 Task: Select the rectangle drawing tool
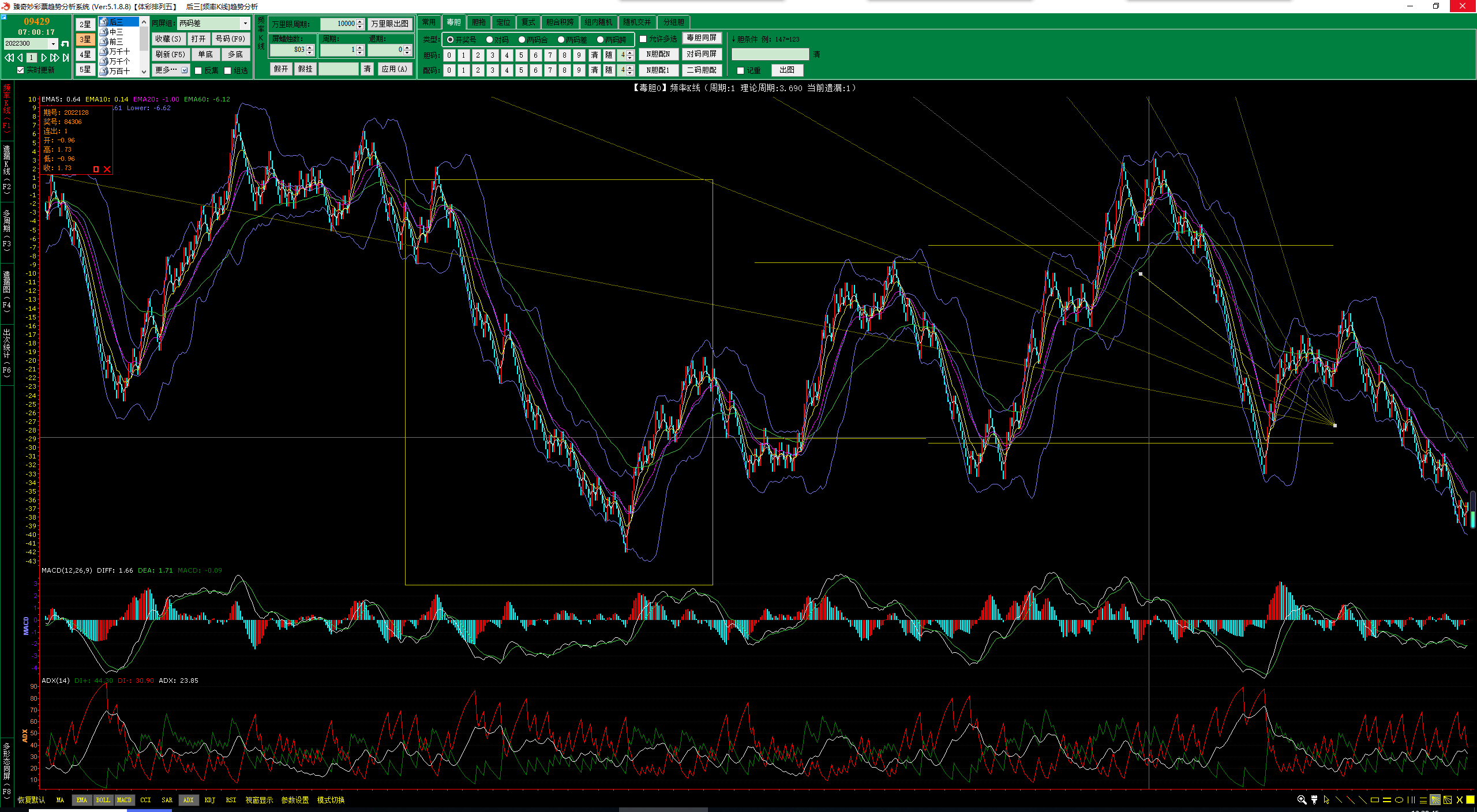click(1375, 800)
